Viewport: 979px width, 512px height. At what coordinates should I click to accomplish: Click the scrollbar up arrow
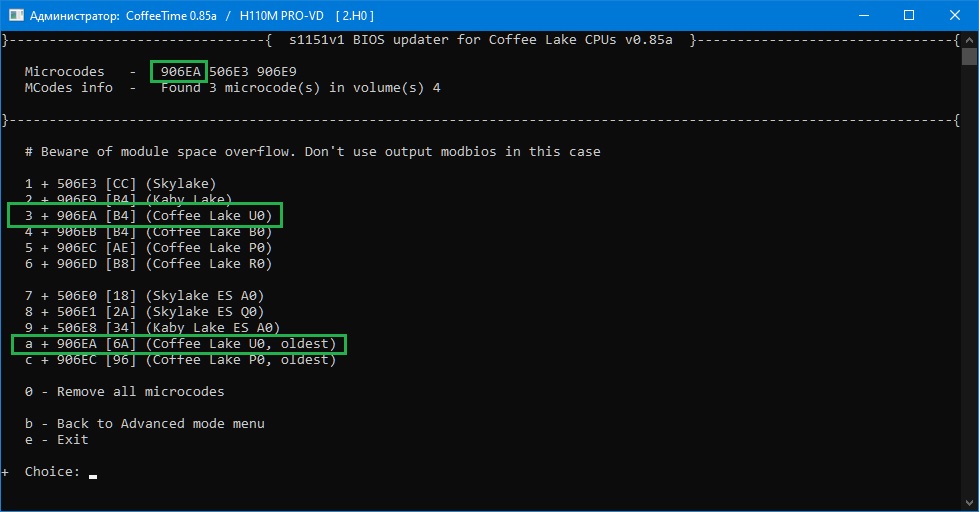click(970, 41)
